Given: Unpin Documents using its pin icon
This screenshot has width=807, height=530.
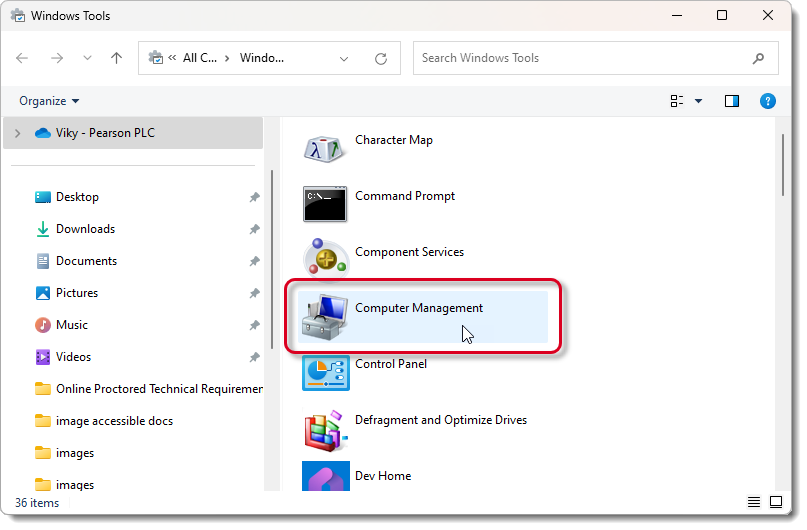Looking at the screenshot, I should tap(257, 263).
